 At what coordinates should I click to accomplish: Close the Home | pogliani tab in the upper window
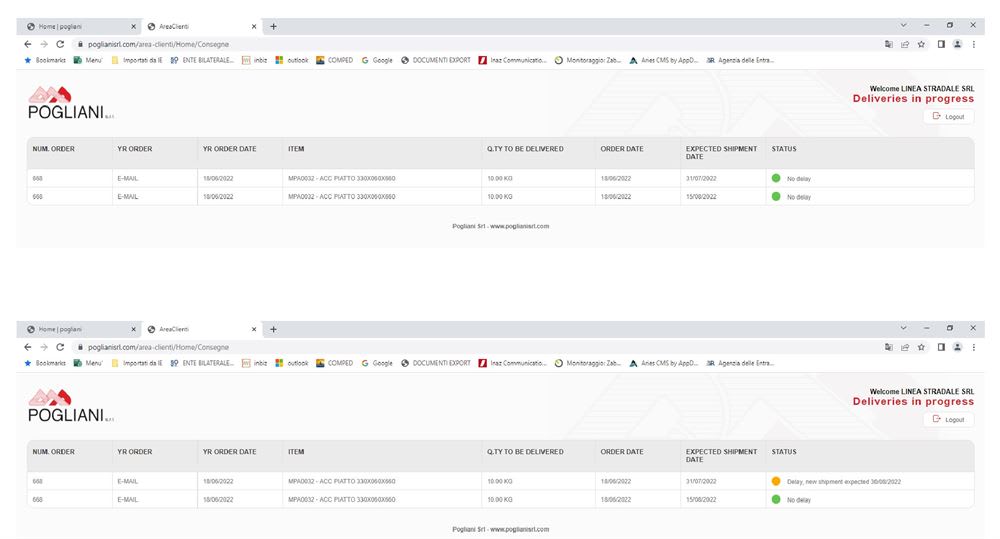133,26
